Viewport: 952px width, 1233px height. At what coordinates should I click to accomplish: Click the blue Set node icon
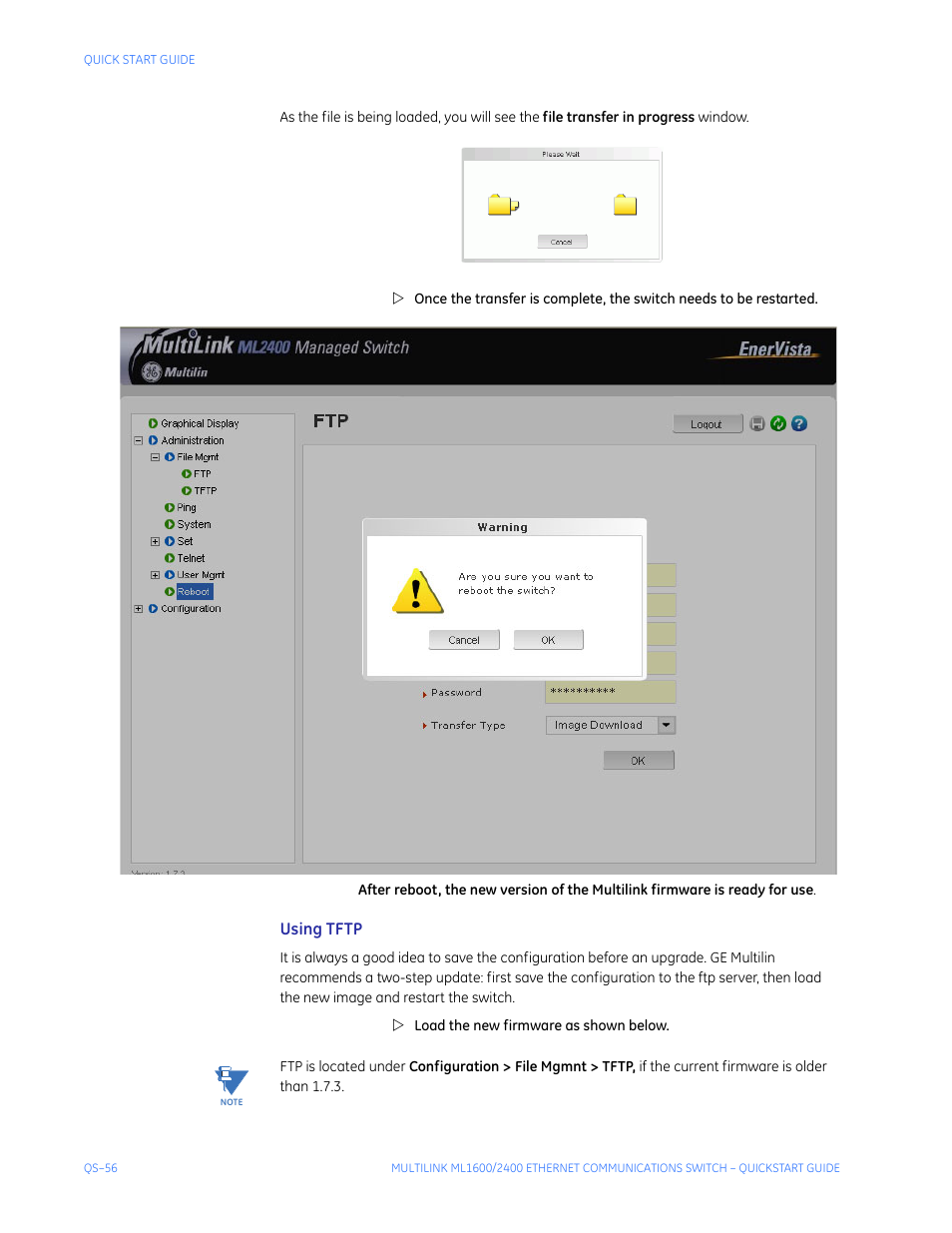point(170,541)
